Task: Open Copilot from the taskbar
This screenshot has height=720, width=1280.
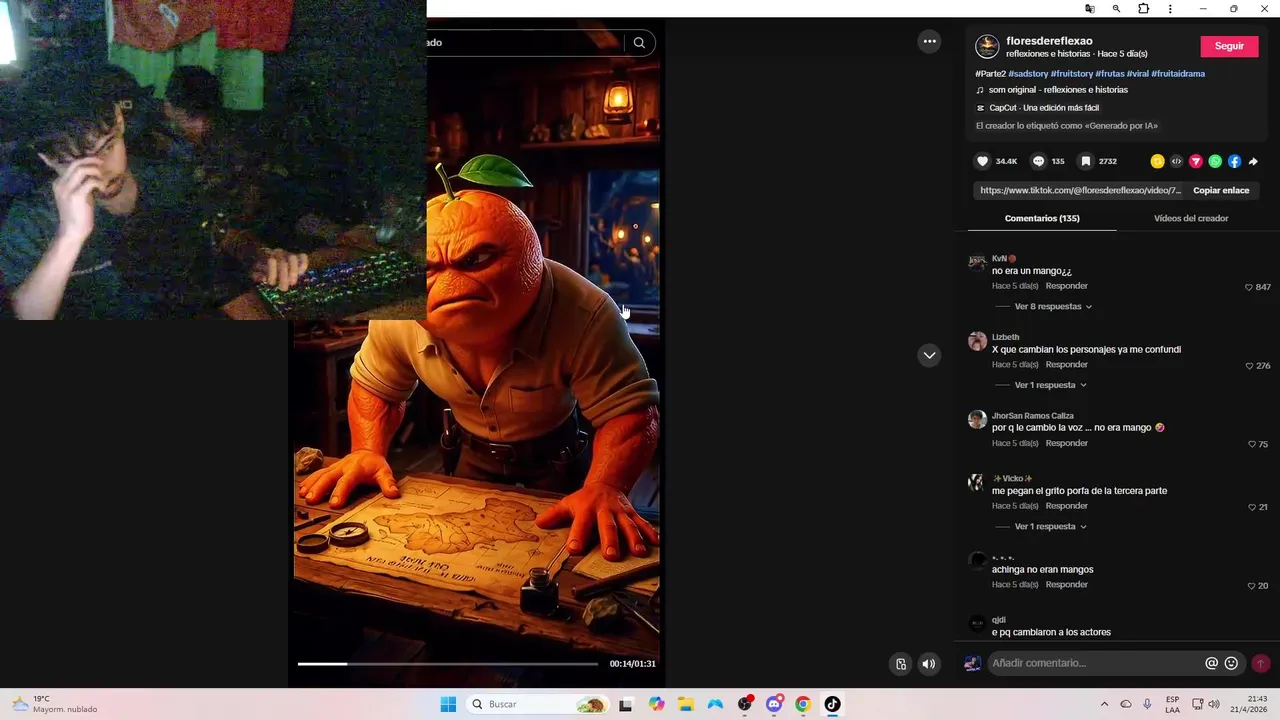Action: click(x=656, y=704)
